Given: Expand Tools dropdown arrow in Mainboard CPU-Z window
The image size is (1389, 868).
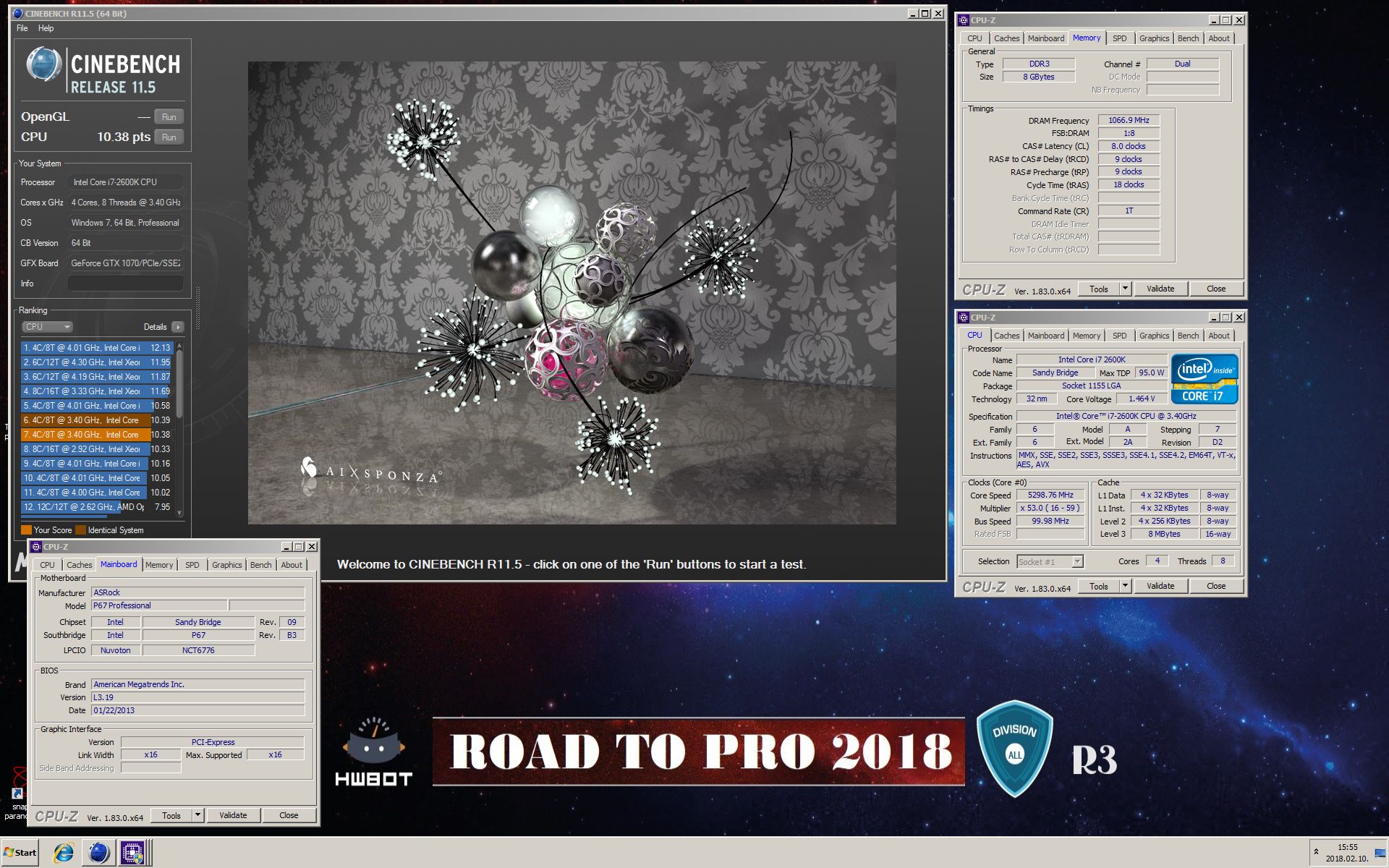Looking at the screenshot, I should click(197, 815).
